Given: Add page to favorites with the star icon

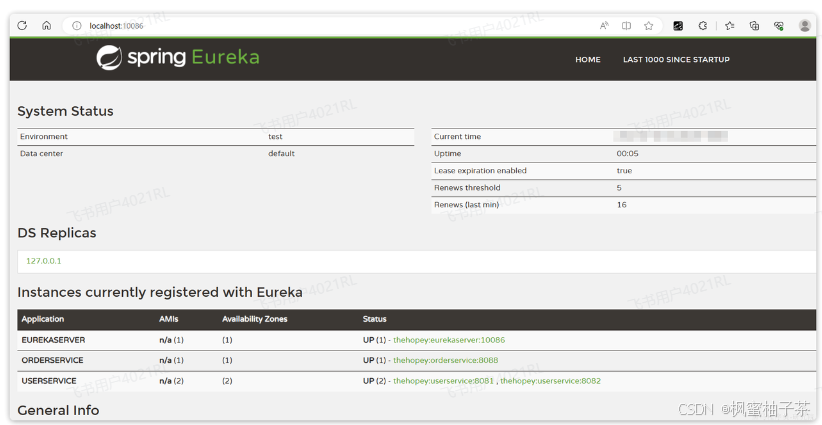Looking at the screenshot, I should click(648, 26).
